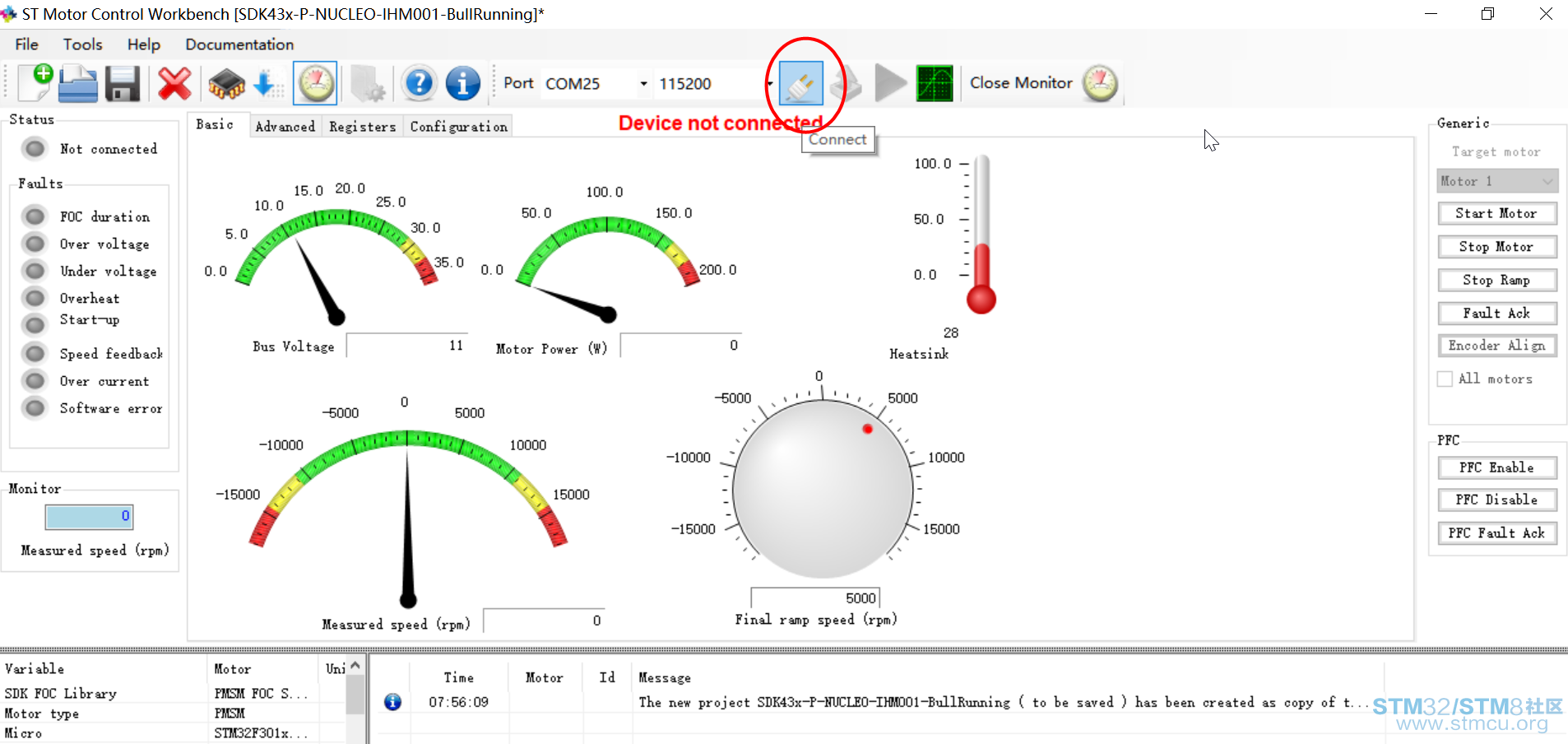Image resolution: width=1568 pixels, height=744 pixels.
Task: Click the greyed-out document gear icon
Action: (x=367, y=84)
